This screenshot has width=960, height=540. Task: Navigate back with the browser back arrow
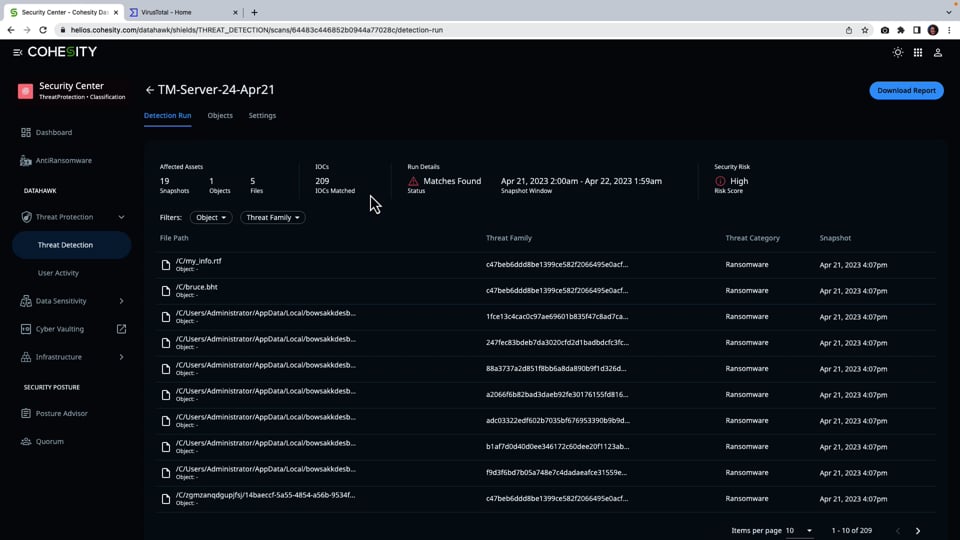pyautogui.click(x=11, y=30)
